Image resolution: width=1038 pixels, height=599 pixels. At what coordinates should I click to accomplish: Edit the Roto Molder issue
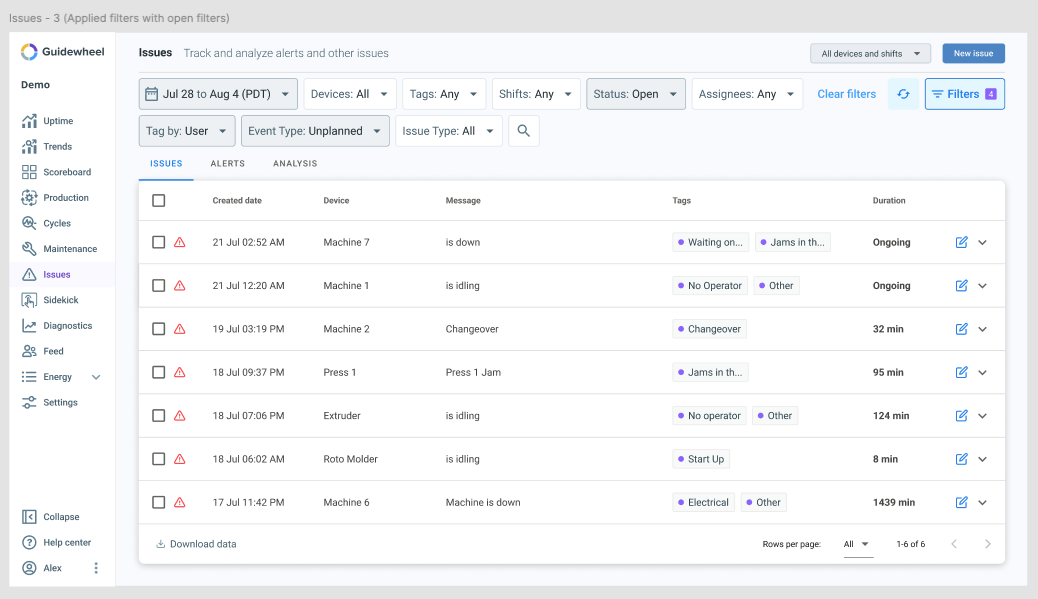[x=962, y=459]
